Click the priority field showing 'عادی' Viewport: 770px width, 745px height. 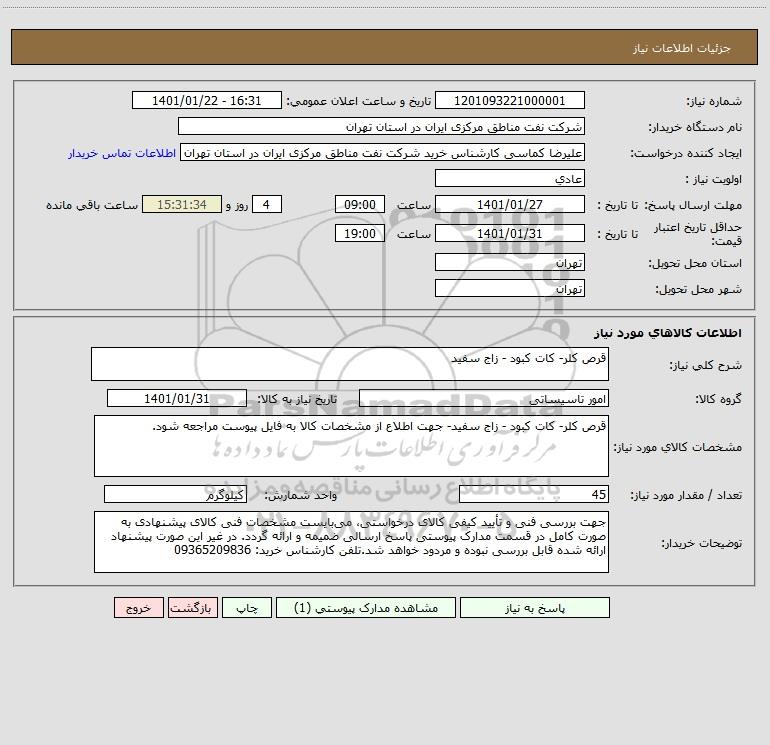510,179
